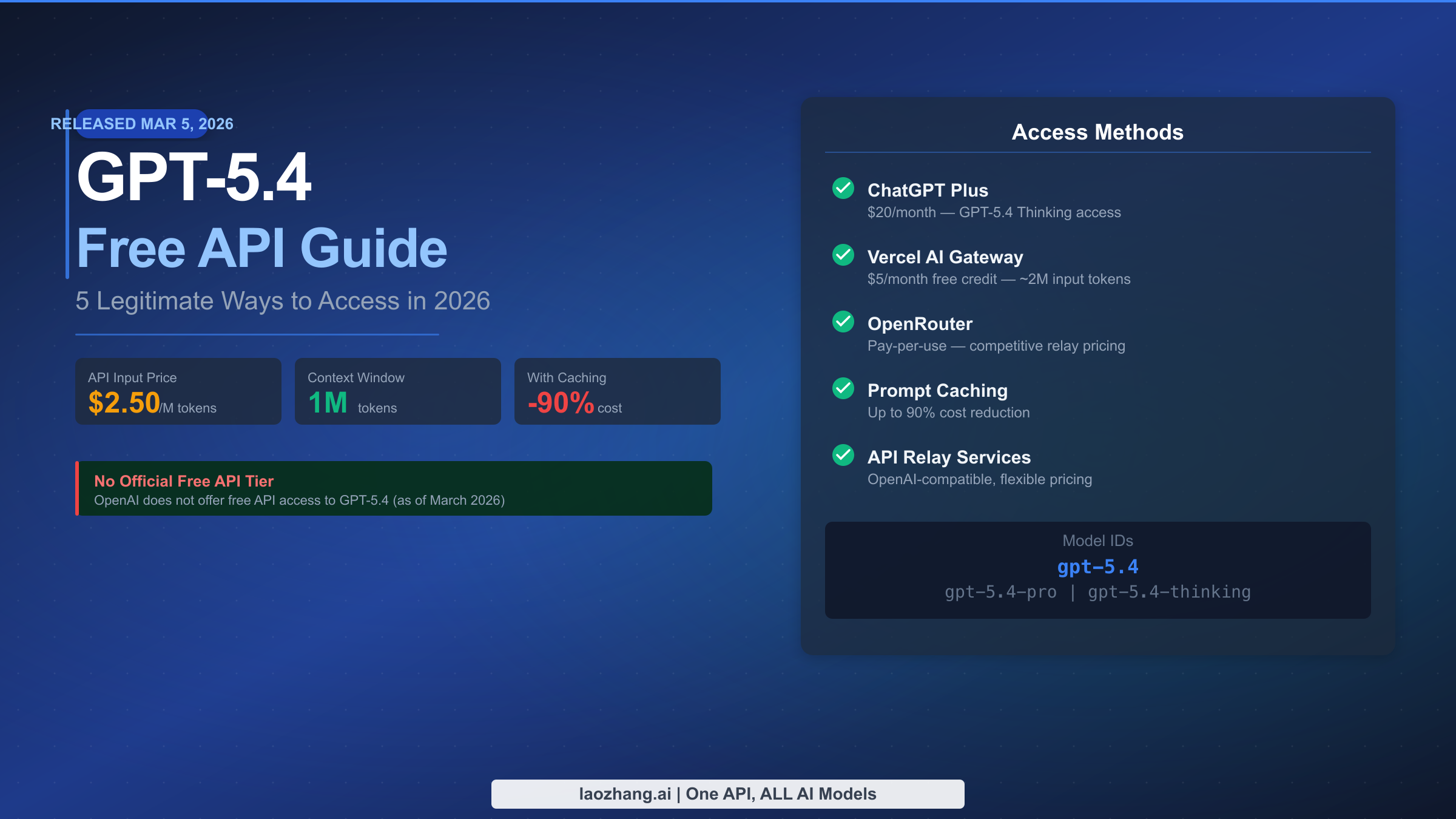This screenshot has height=819, width=1456.
Task: Click the ChatGPT Plus title text
Action: click(928, 190)
